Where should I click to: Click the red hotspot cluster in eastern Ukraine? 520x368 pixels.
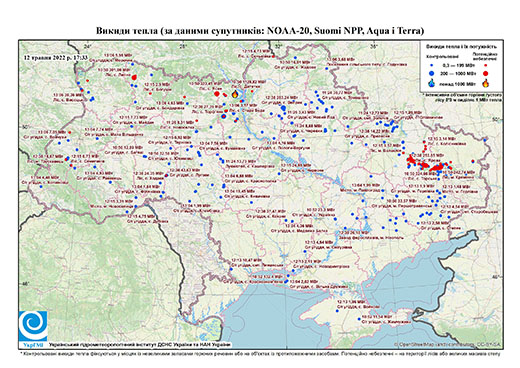coord(428,163)
